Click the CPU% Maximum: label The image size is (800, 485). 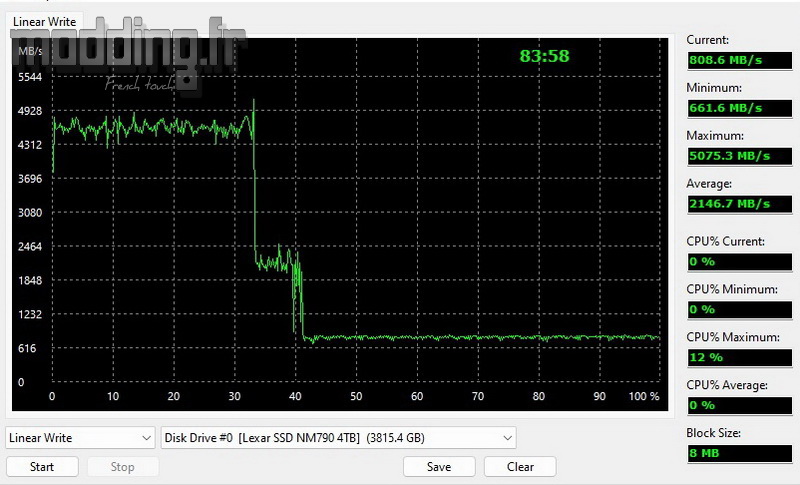pyautogui.click(x=733, y=337)
